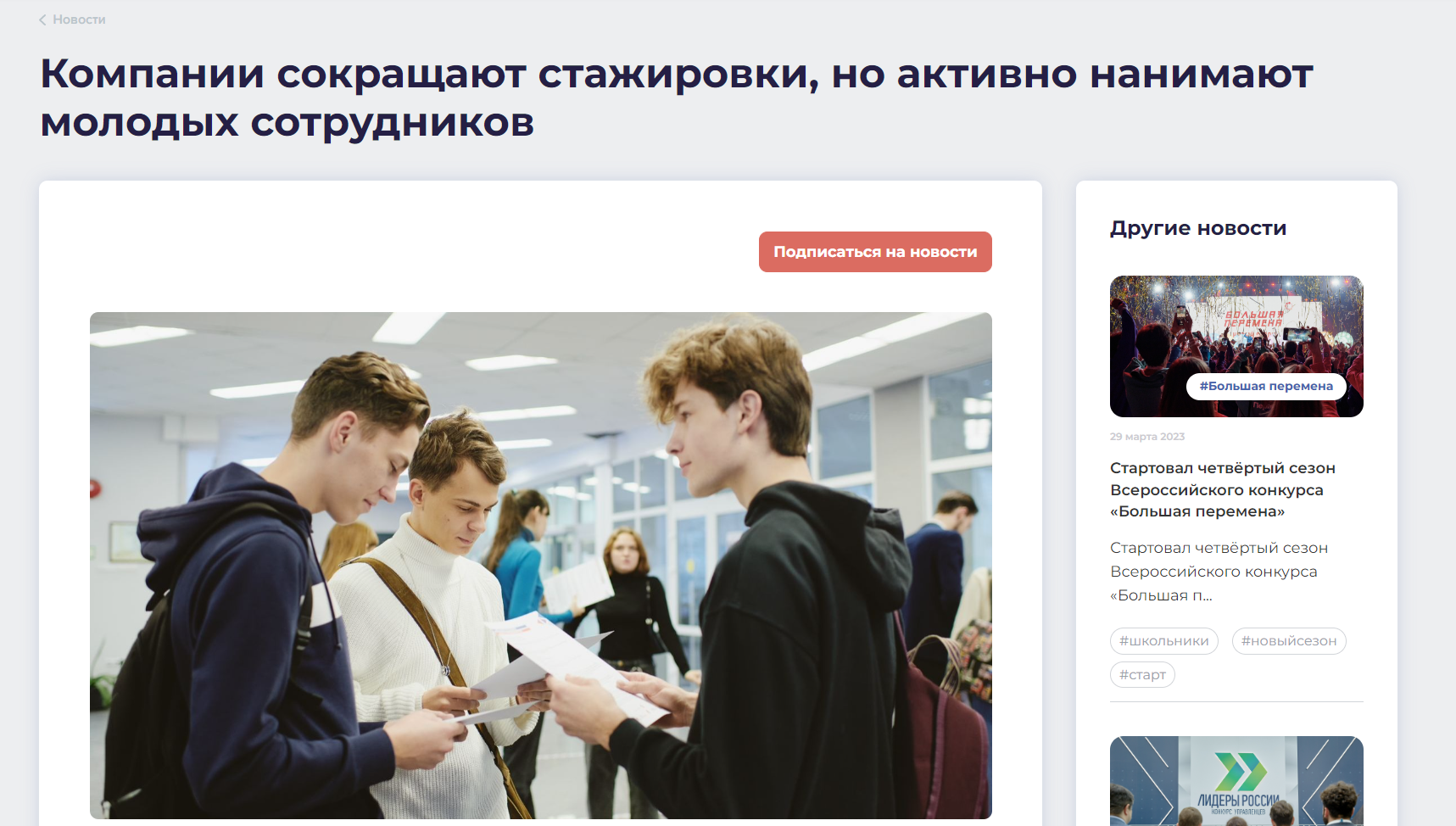Click the 29 марта 2023 date label
1456x826 pixels.
[1147, 437]
